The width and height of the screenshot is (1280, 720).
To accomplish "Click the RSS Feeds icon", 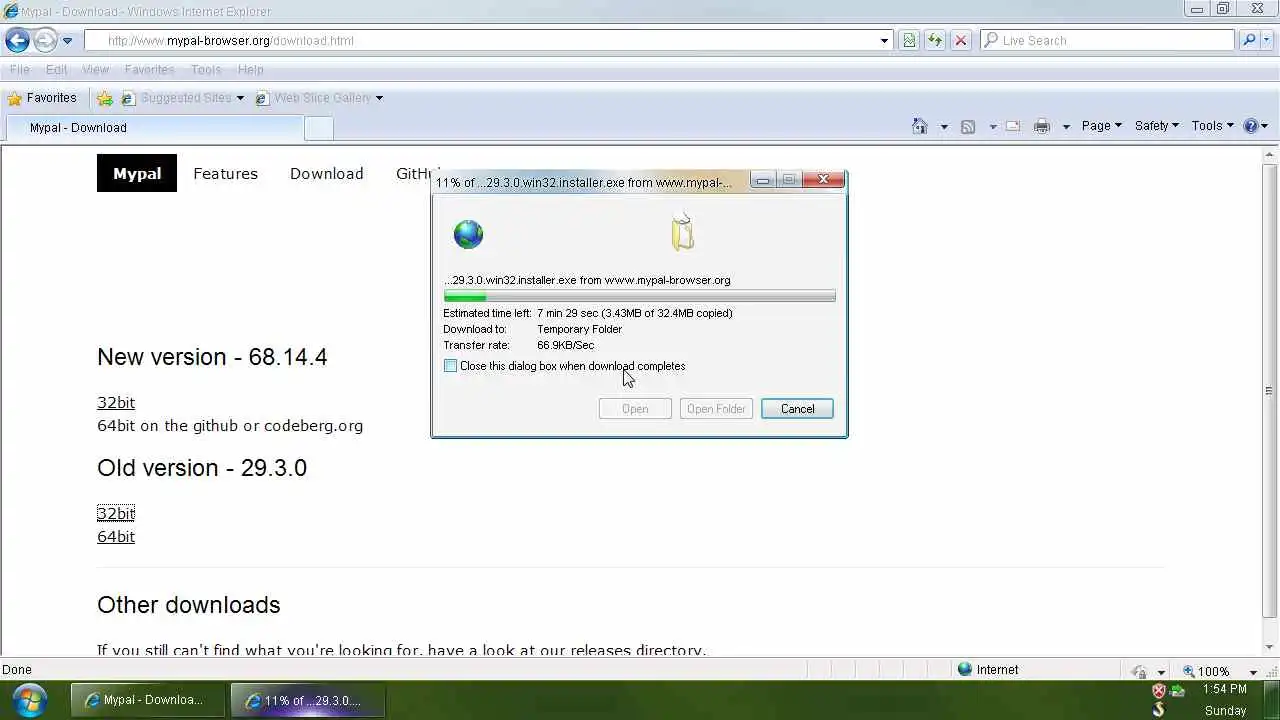I will [968, 126].
